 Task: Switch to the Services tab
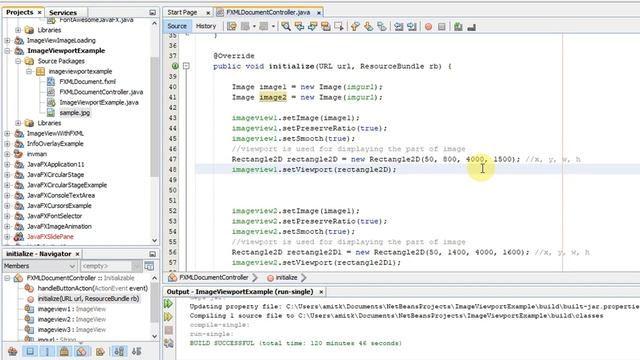click(63, 12)
